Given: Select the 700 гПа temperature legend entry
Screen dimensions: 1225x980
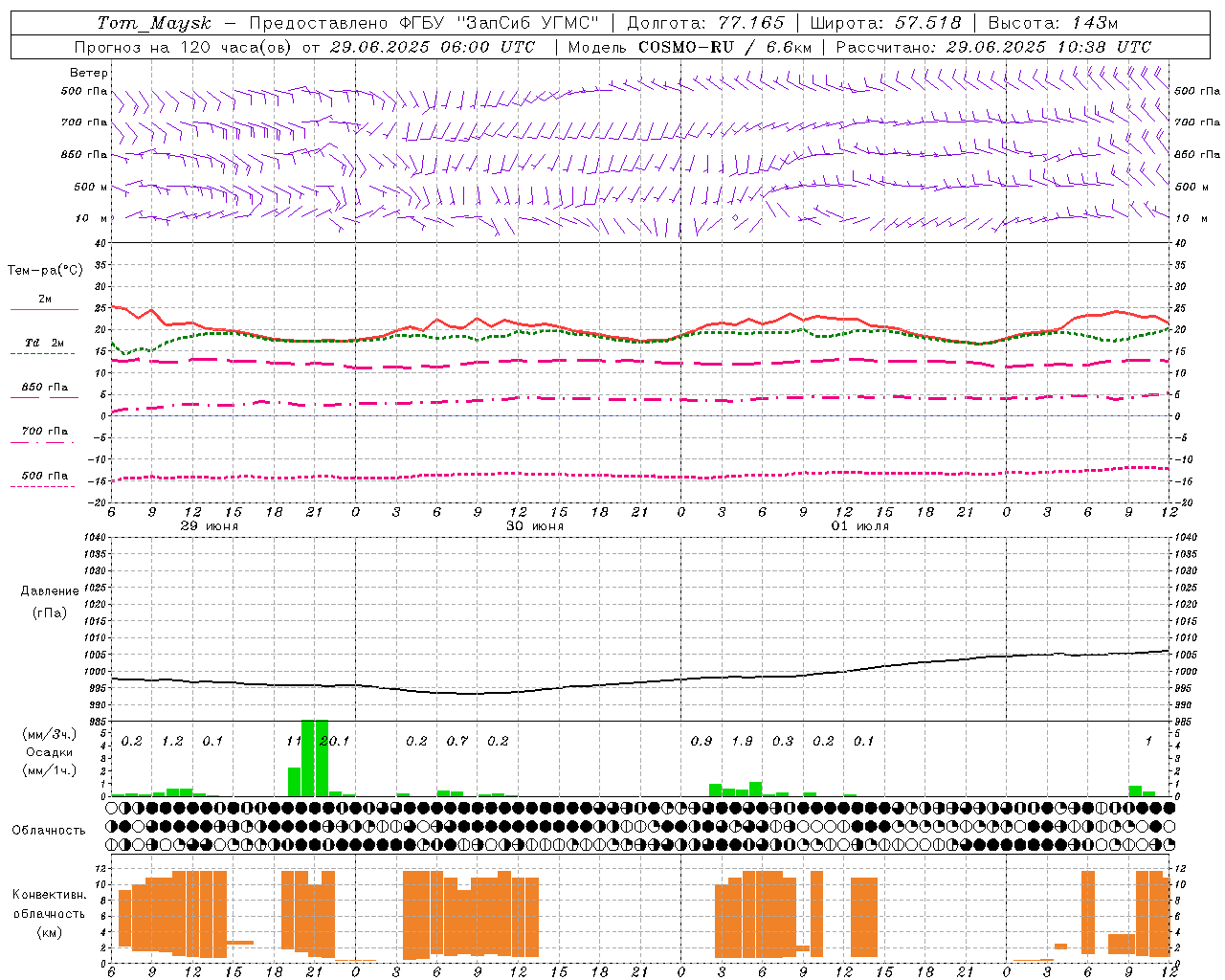Looking at the screenshot, I should pyautogui.click(x=44, y=432).
